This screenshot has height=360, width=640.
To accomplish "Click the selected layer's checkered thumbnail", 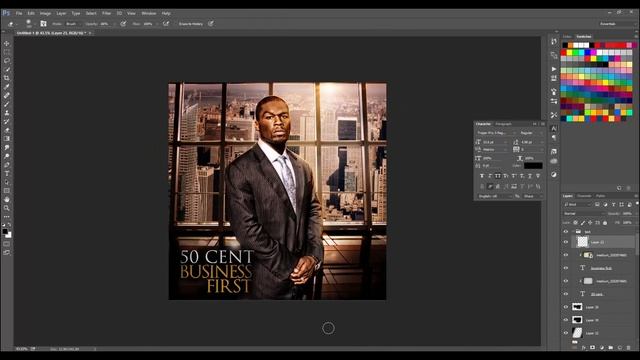I will click(x=582, y=242).
